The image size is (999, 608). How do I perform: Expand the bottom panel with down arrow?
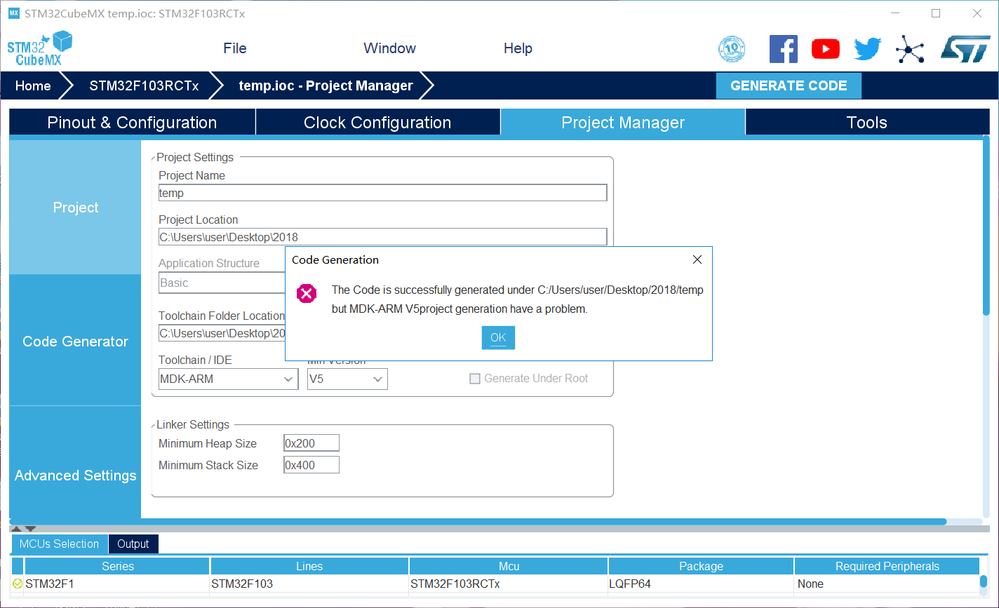(30, 528)
